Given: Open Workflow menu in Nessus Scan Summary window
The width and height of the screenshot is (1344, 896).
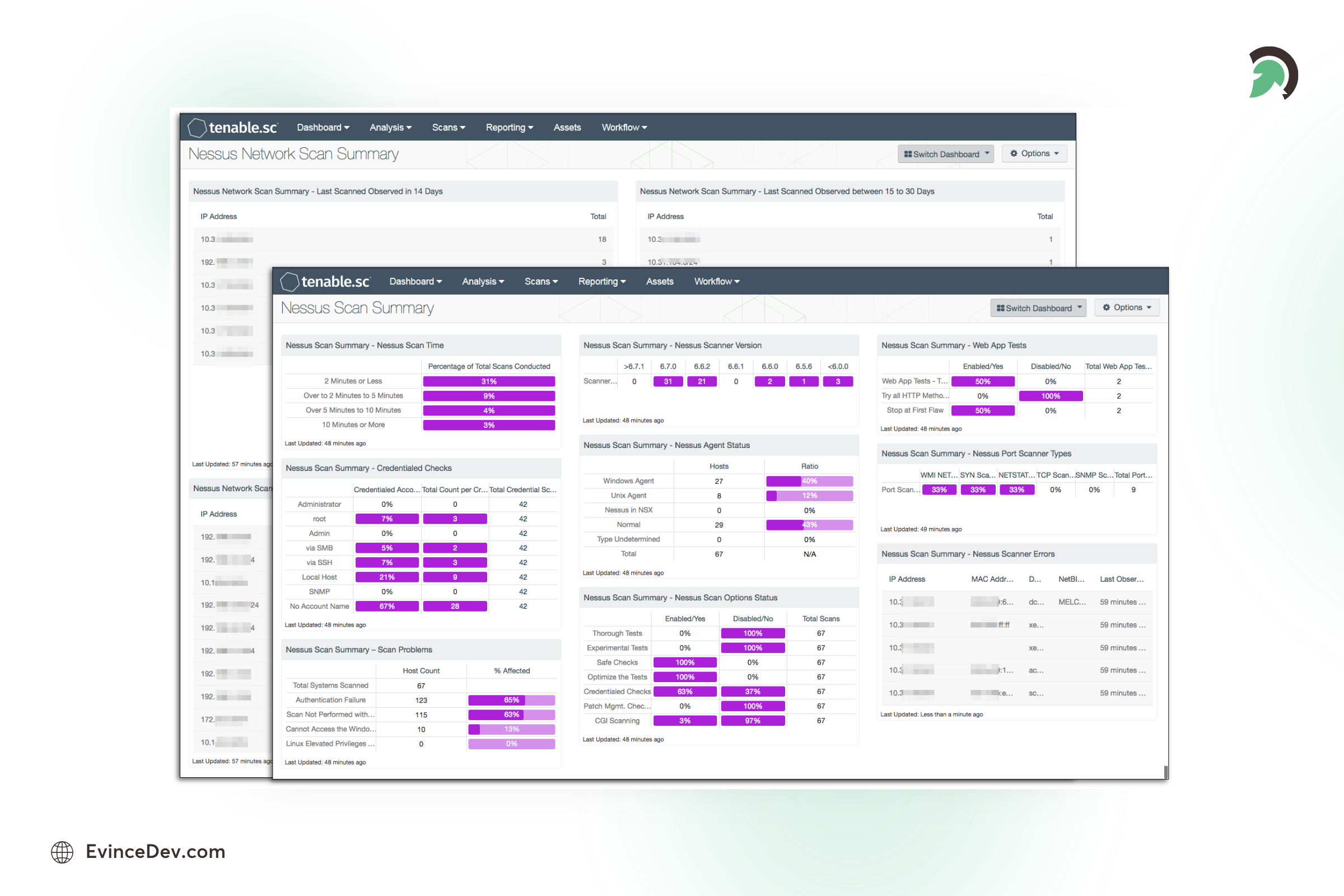Looking at the screenshot, I should point(717,282).
